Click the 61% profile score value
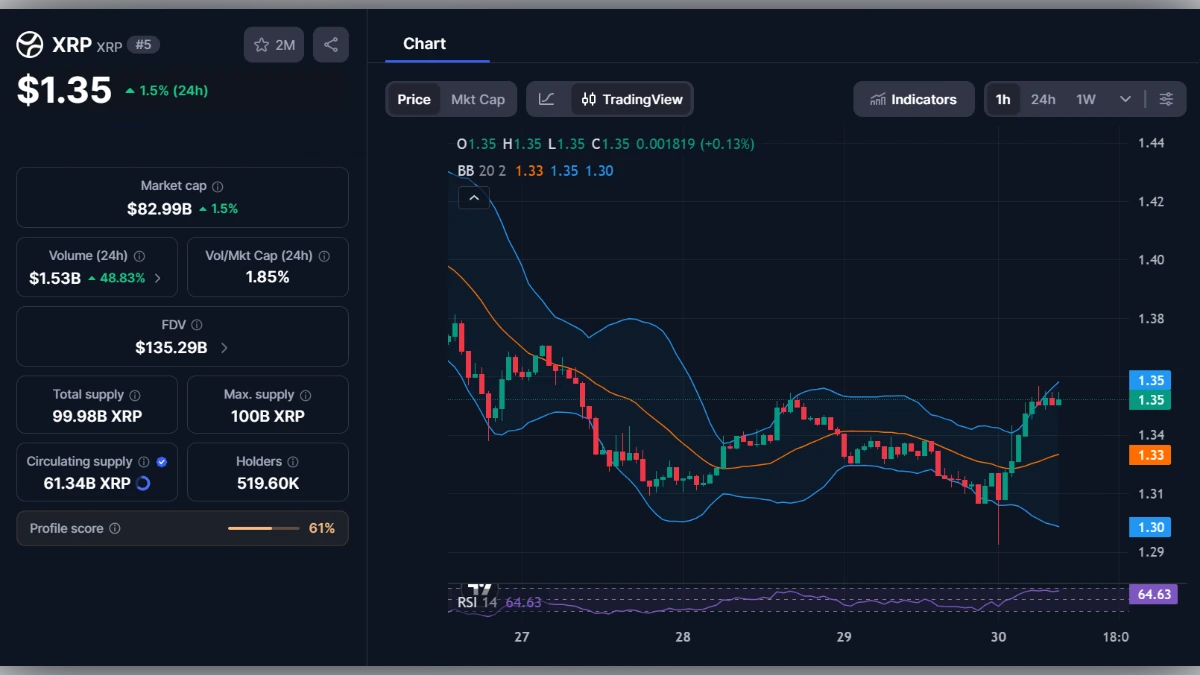Viewport: 1200px width, 675px height. [322, 528]
